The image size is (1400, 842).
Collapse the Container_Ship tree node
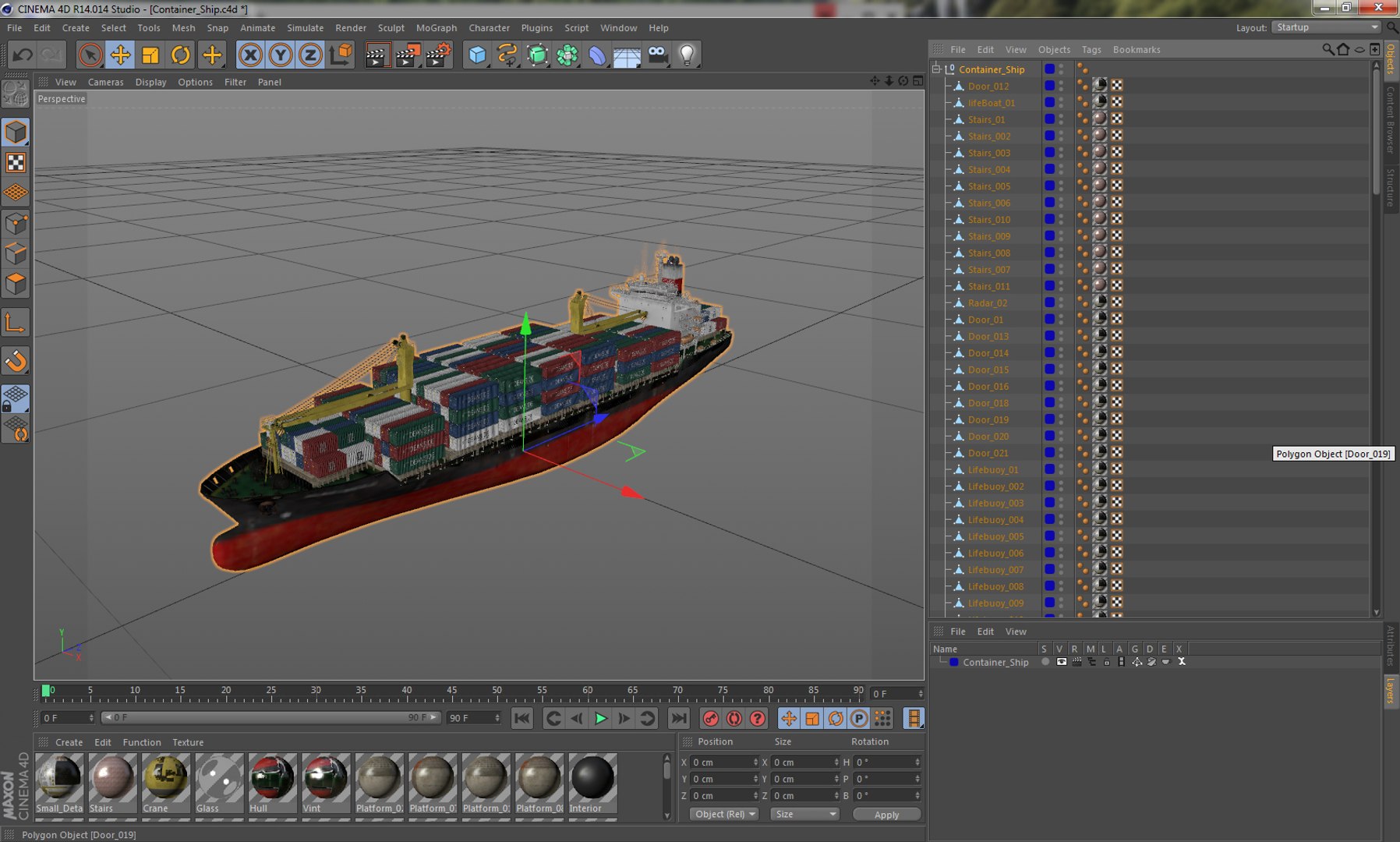(937, 69)
